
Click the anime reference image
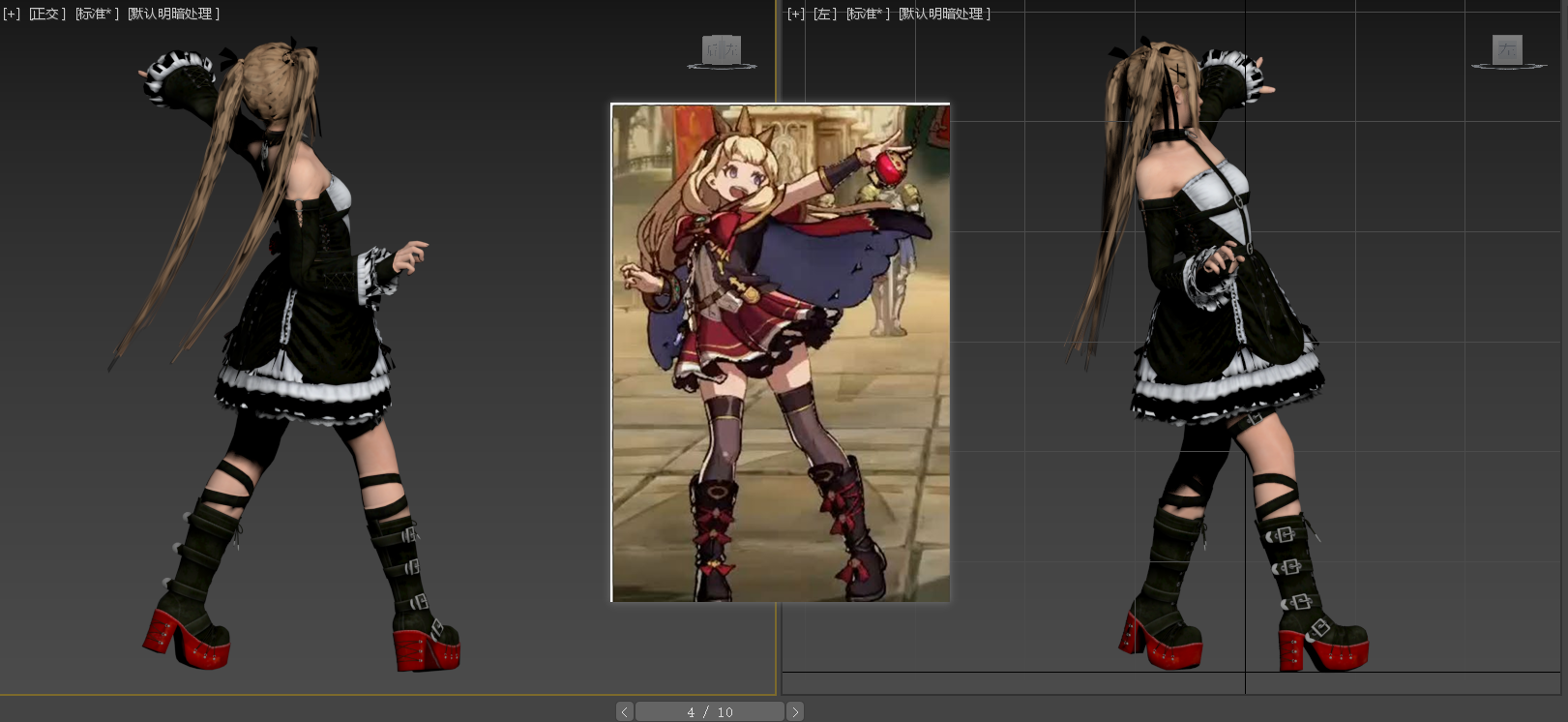coord(780,351)
